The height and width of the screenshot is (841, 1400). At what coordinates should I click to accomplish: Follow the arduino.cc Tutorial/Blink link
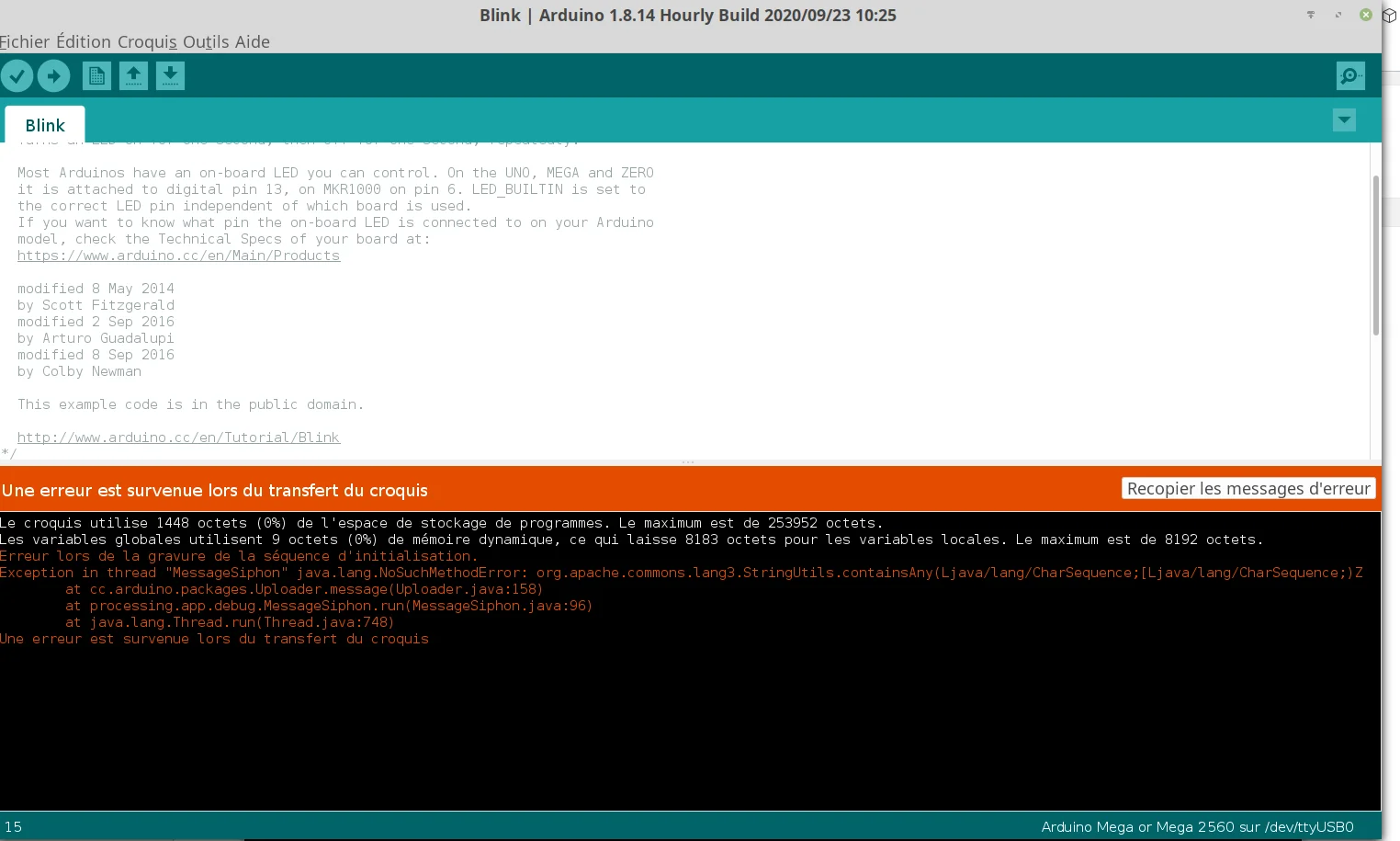tap(178, 438)
